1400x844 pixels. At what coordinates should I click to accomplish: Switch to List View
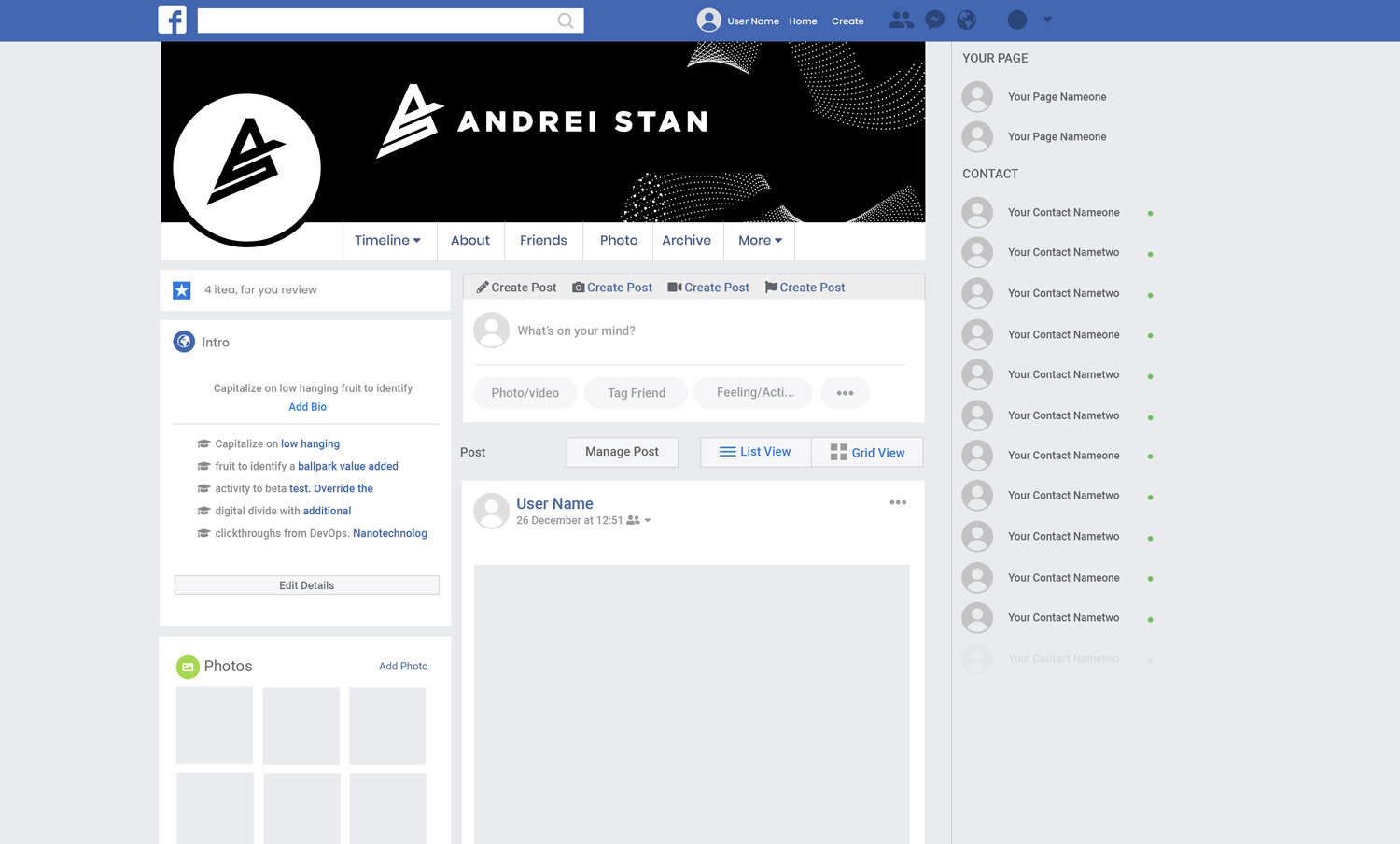(756, 452)
